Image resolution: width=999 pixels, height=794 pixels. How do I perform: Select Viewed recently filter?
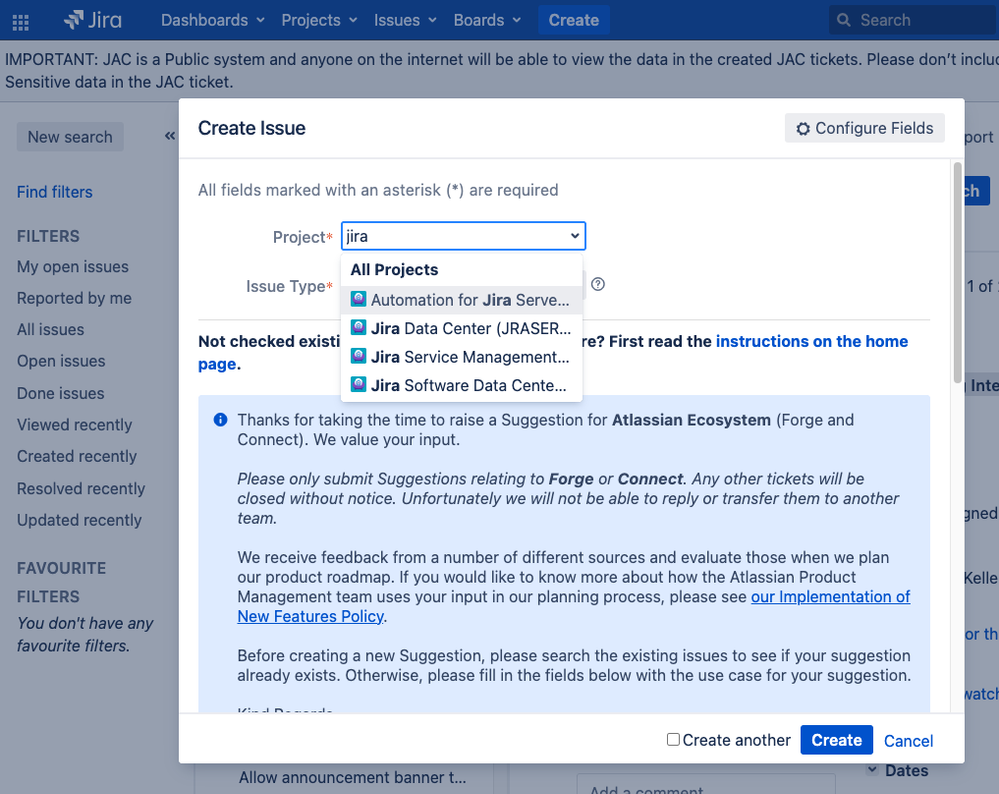(75, 424)
